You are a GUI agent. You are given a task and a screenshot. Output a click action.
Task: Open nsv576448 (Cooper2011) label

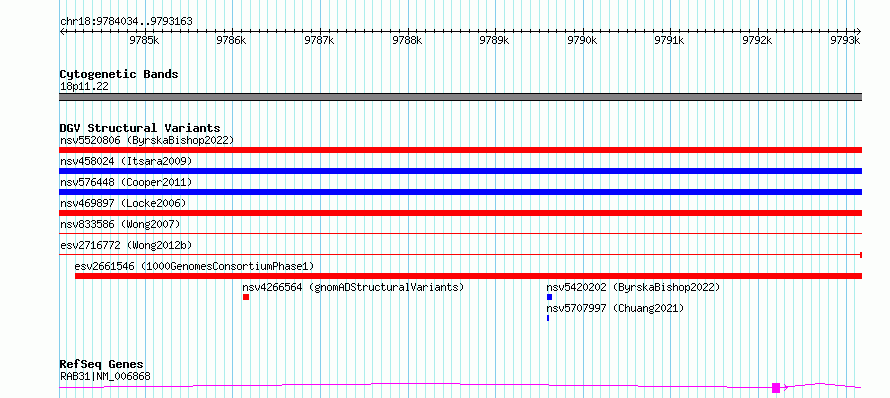[126, 182]
